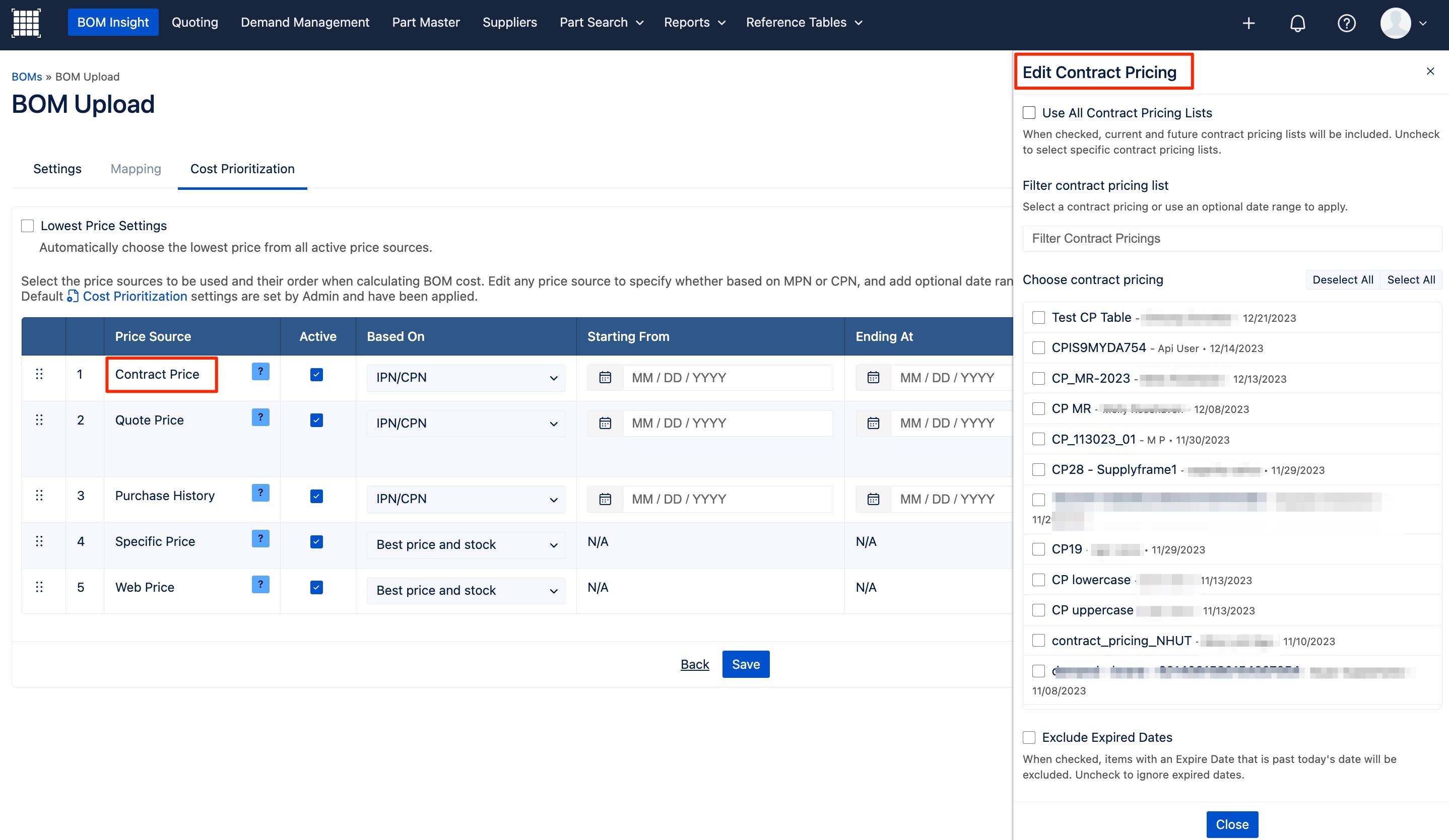This screenshot has height=840, width=1449.
Task: Close the Edit Contract Pricing panel X
Action: pyautogui.click(x=1430, y=71)
